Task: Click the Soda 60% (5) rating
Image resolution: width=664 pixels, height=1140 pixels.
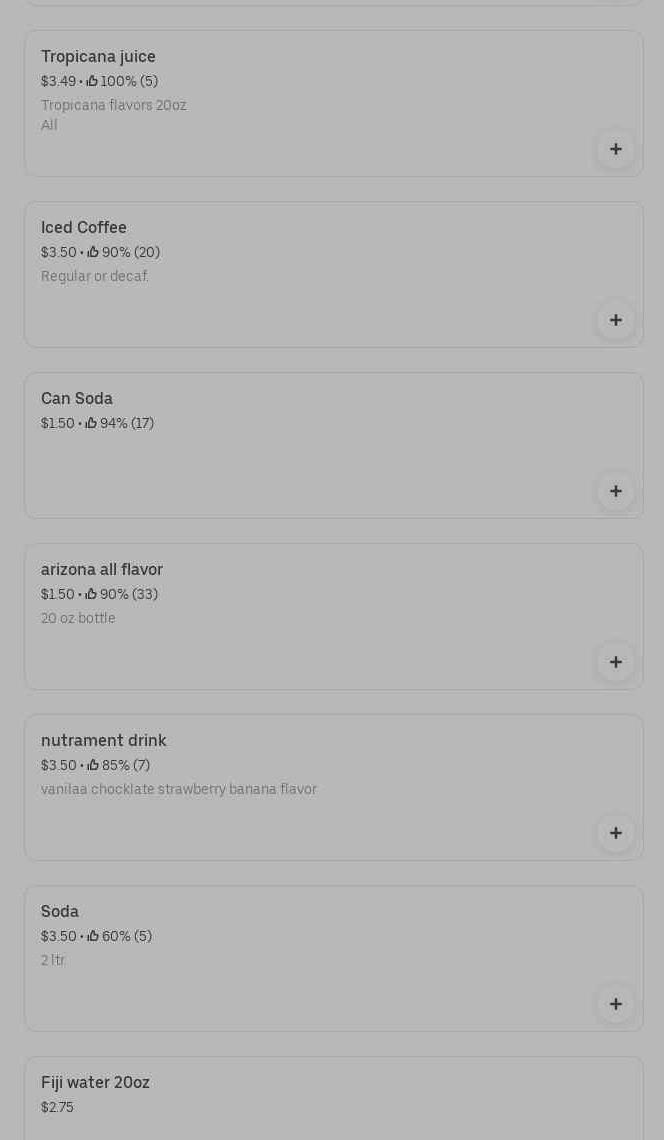Action: (x=119, y=937)
